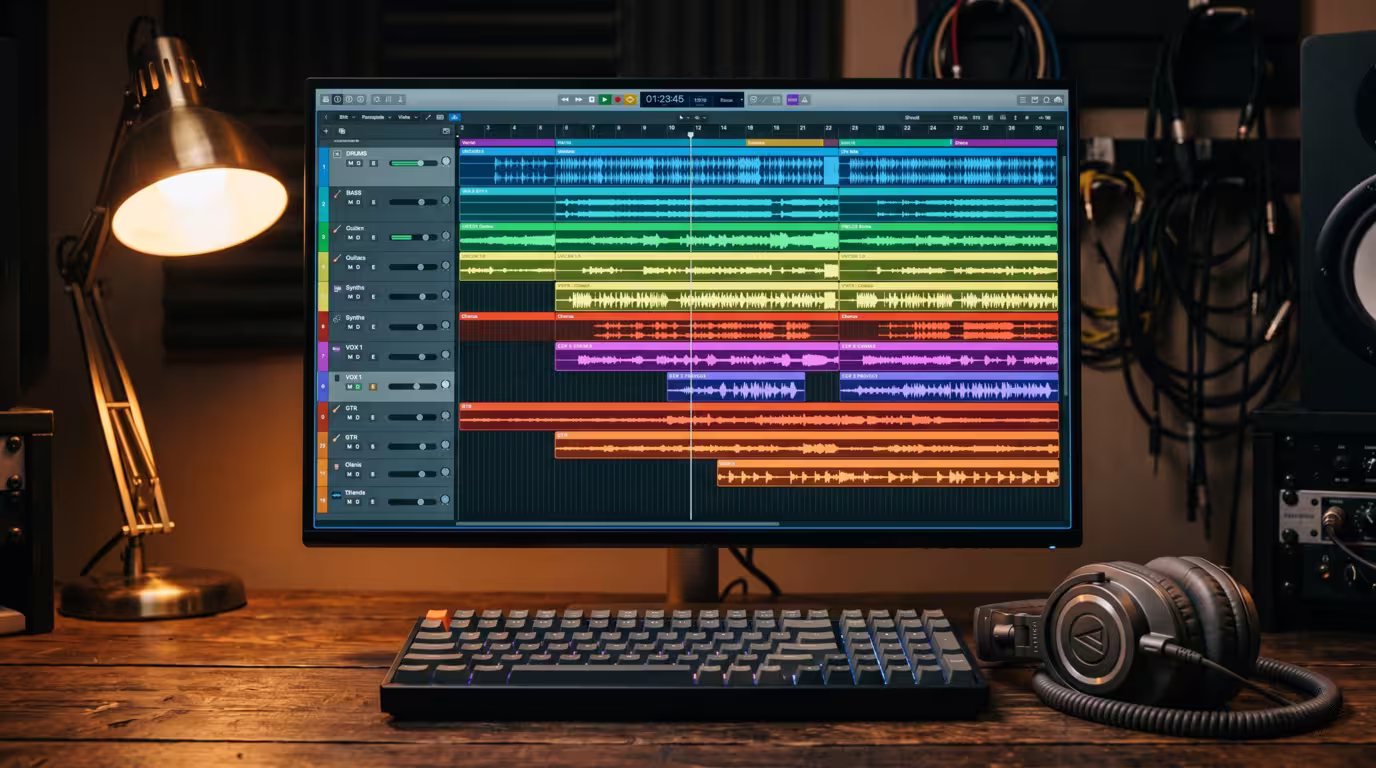Start playback with the green Play button
Image resolution: width=1376 pixels, height=768 pixels.
(605, 100)
